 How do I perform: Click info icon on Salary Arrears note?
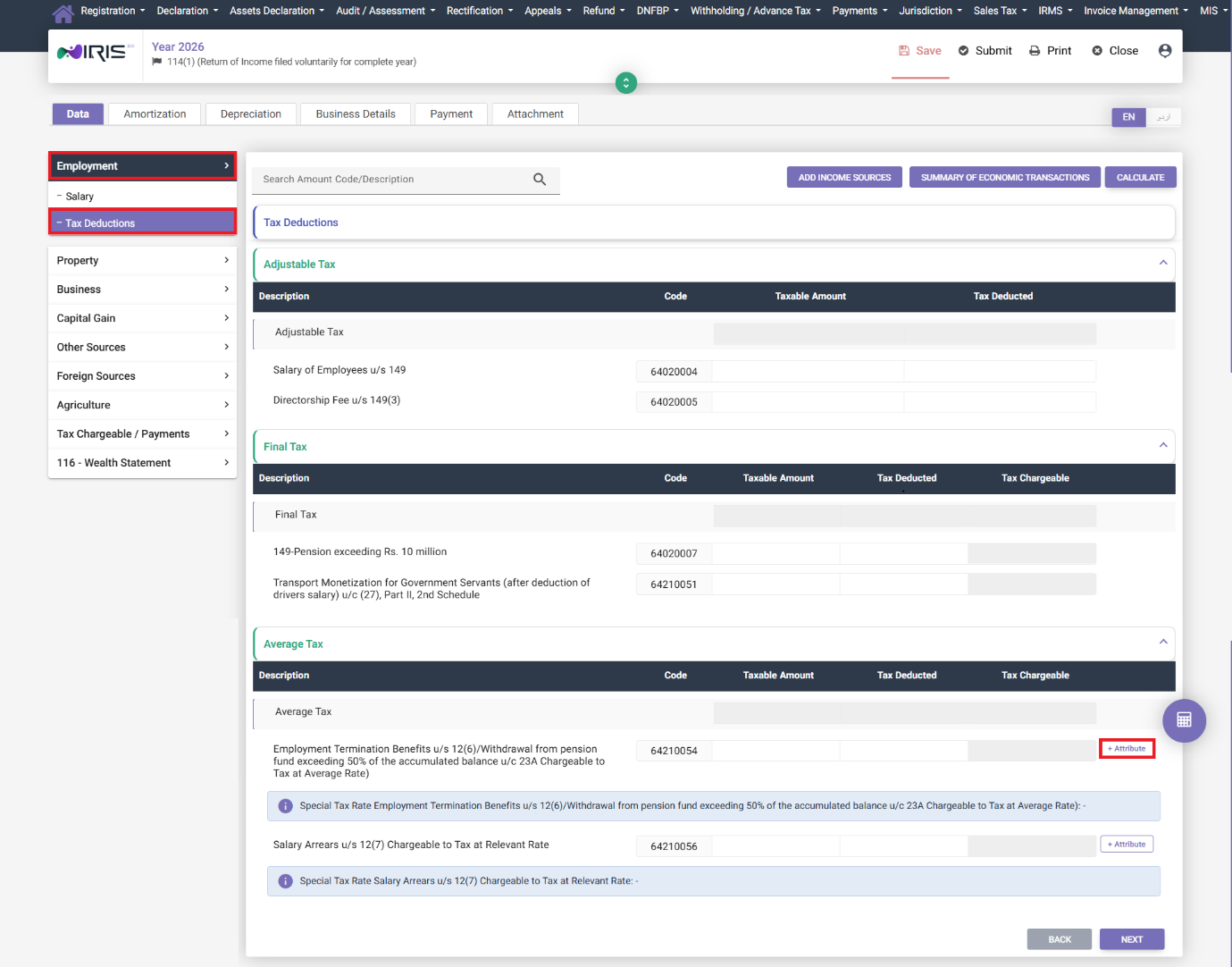(286, 881)
